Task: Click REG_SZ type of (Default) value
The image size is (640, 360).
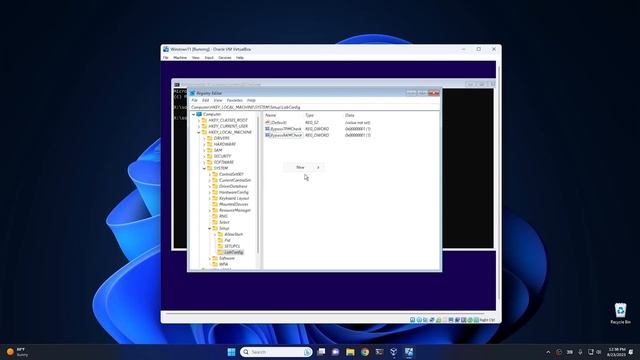Action: [312, 122]
